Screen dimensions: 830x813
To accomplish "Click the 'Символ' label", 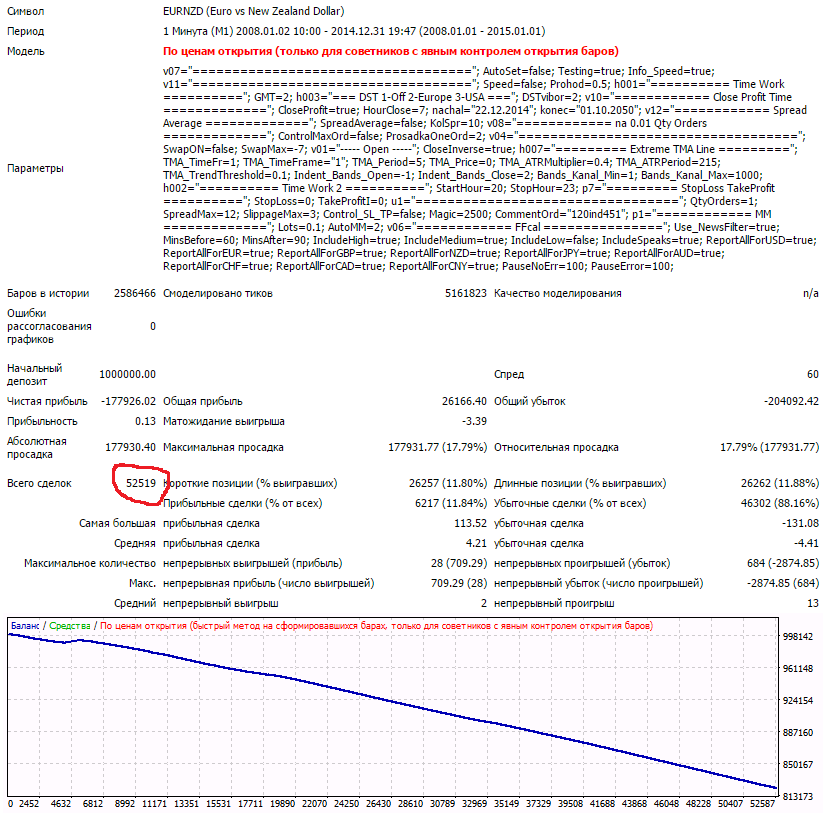I will (x=25, y=11).
